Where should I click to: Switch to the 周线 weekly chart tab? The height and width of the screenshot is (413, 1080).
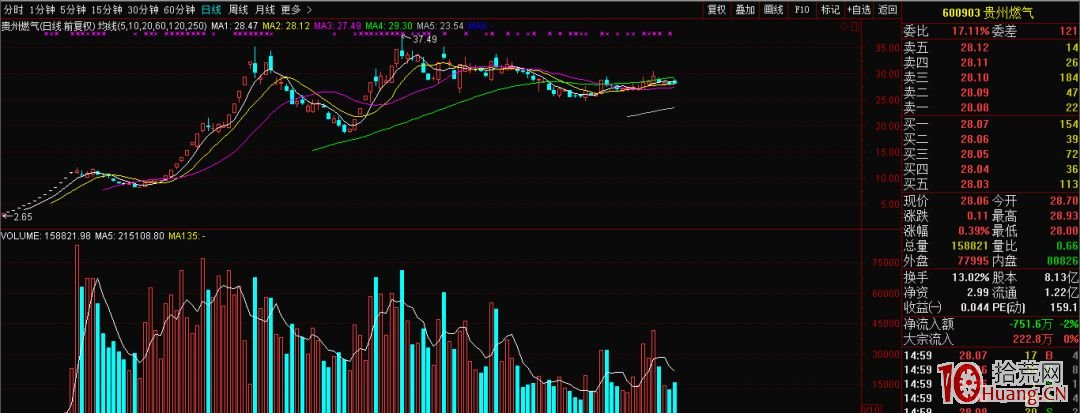coord(238,10)
